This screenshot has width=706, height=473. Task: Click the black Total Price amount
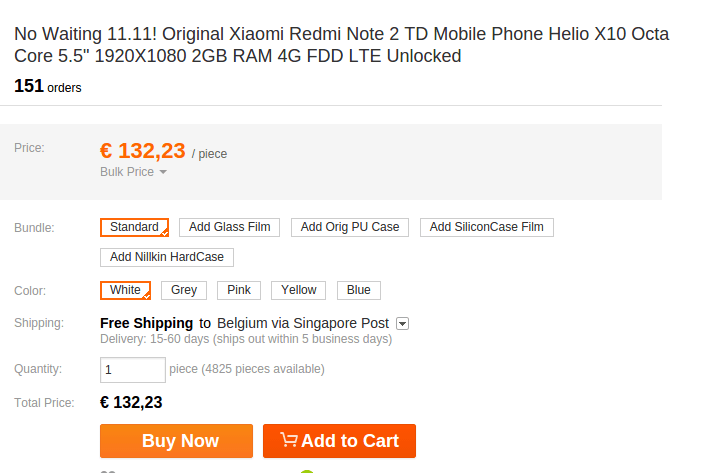[x=131, y=402]
